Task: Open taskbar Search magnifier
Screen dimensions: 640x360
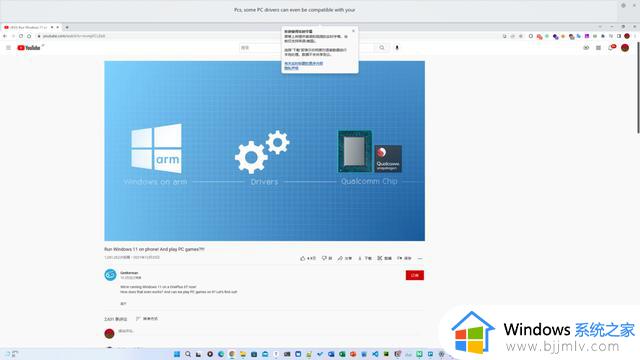Action: (188, 354)
